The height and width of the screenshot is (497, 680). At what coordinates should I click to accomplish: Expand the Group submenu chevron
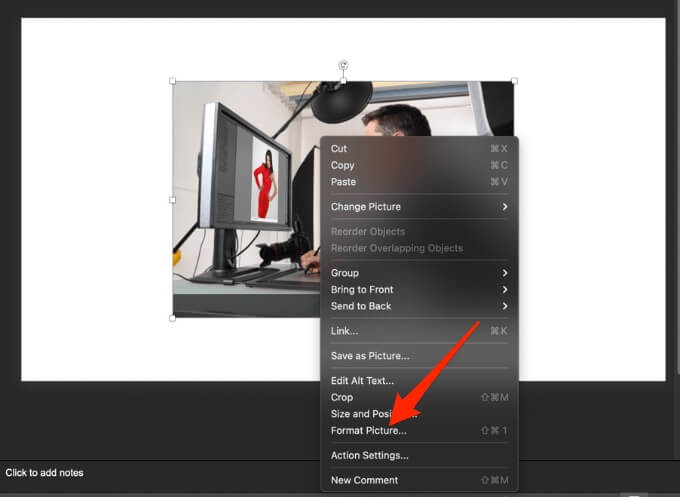click(505, 273)
